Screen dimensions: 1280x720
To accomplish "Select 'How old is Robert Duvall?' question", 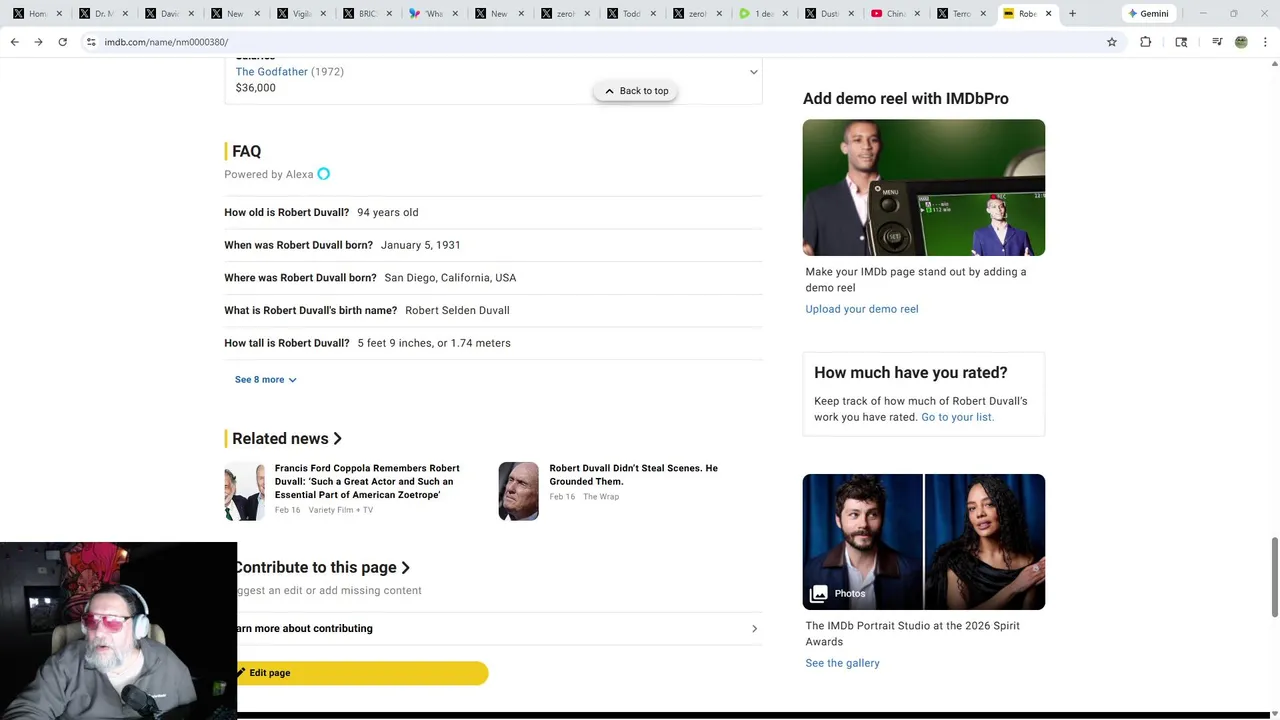I will pos(287,213).
